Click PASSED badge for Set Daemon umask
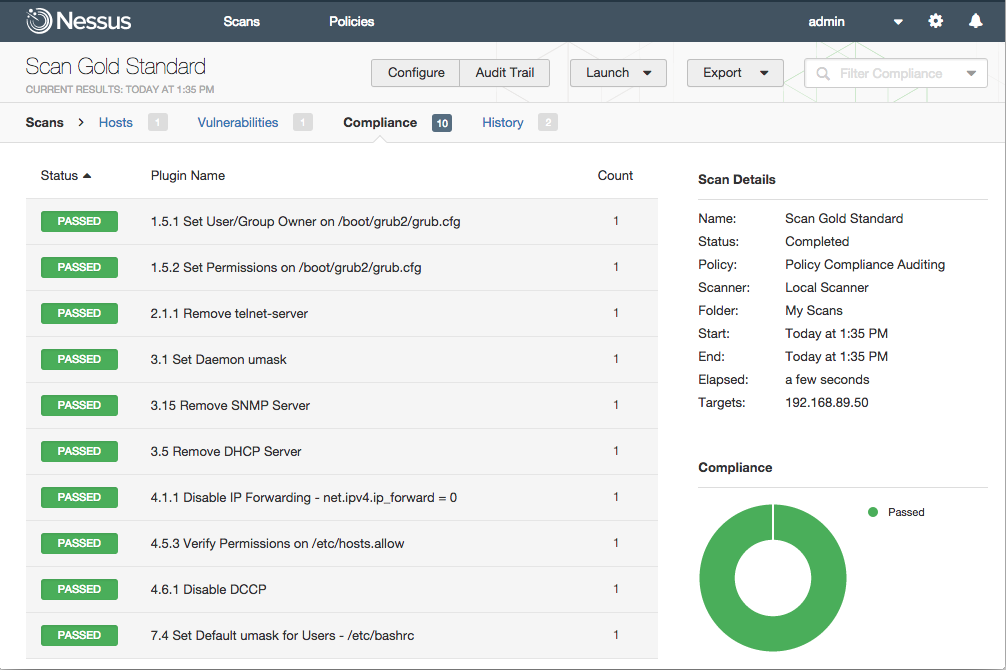The width and height of the screenshot is (1006, 670). pyautogui.click(x=80, y=359)
